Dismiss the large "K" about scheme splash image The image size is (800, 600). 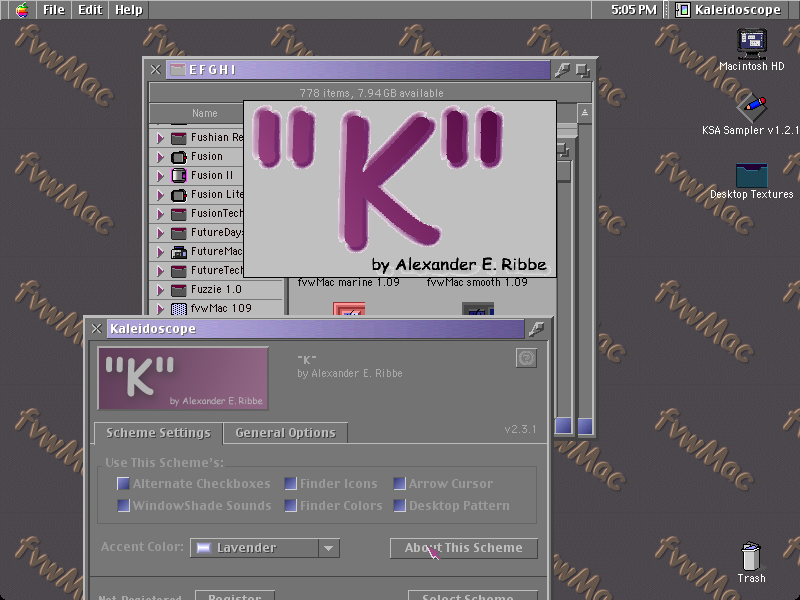coord(400,189)
